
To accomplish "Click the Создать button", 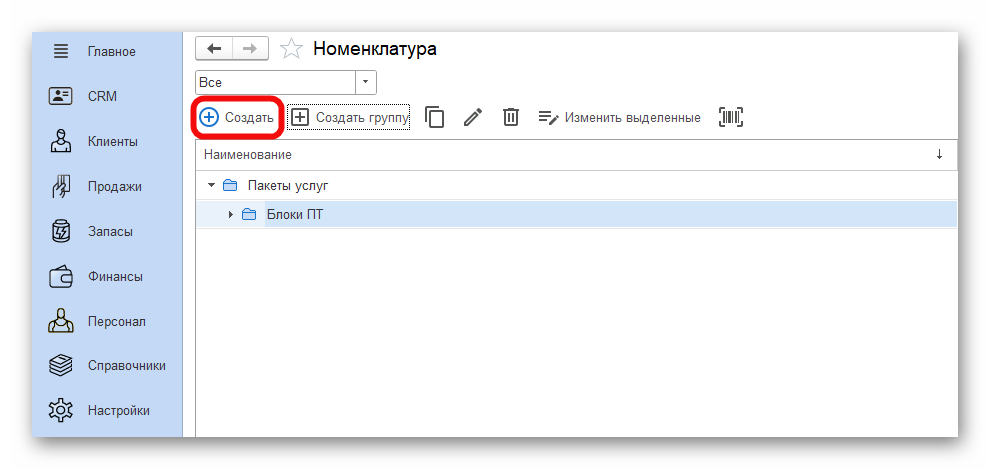I will tap(237, 117).
